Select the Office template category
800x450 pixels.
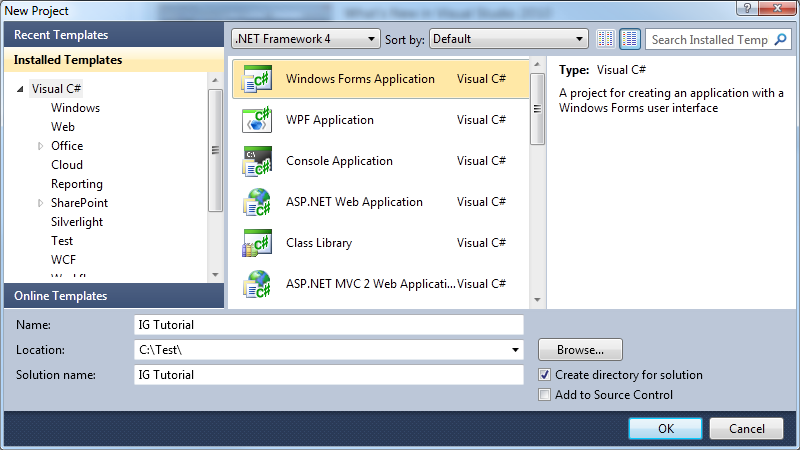tap(67, 146)
